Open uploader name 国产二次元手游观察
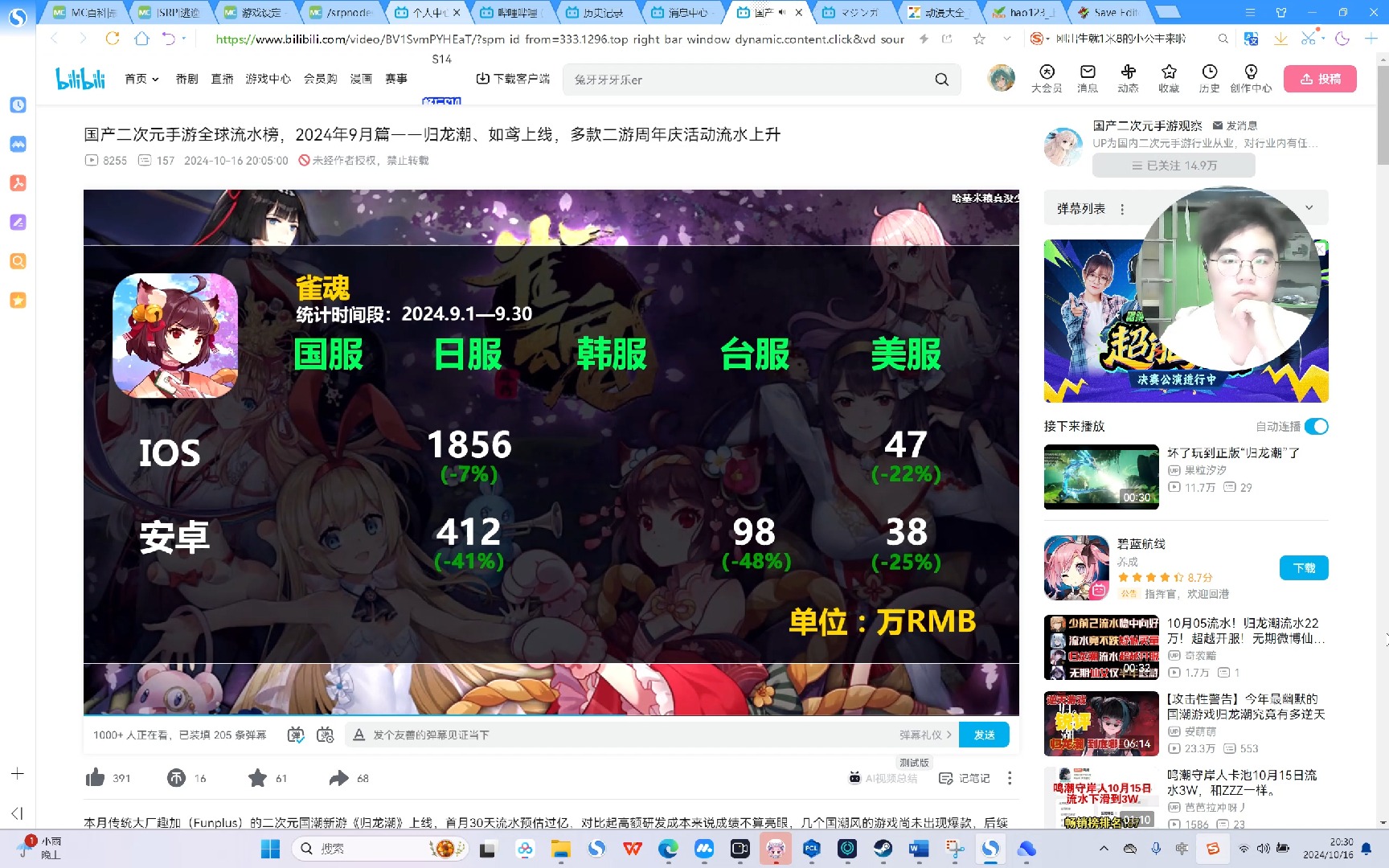The width and height of the screenshot is (1389, 868). tap(1147, 125)
